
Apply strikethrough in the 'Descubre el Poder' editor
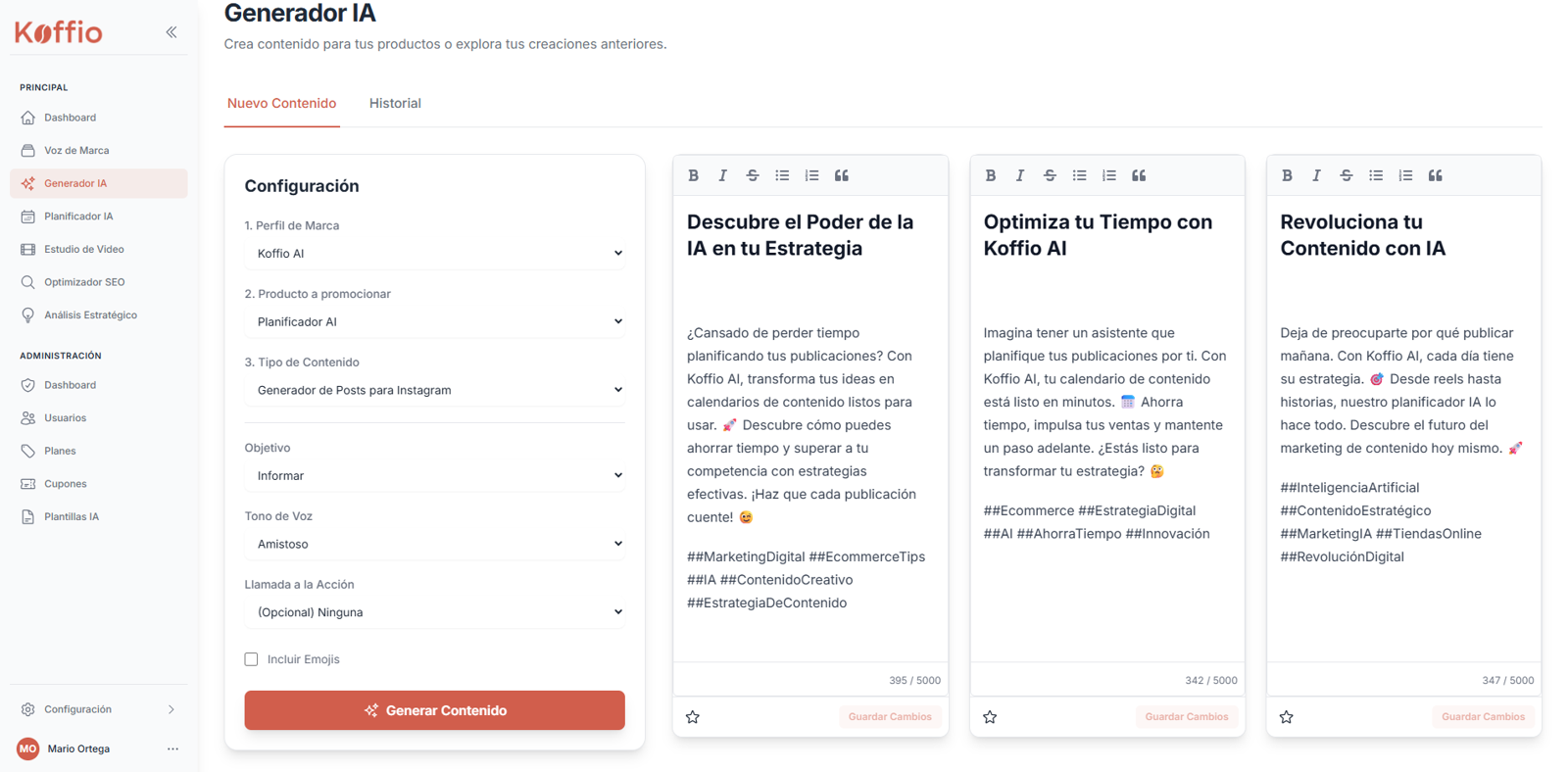coord(753,175)
